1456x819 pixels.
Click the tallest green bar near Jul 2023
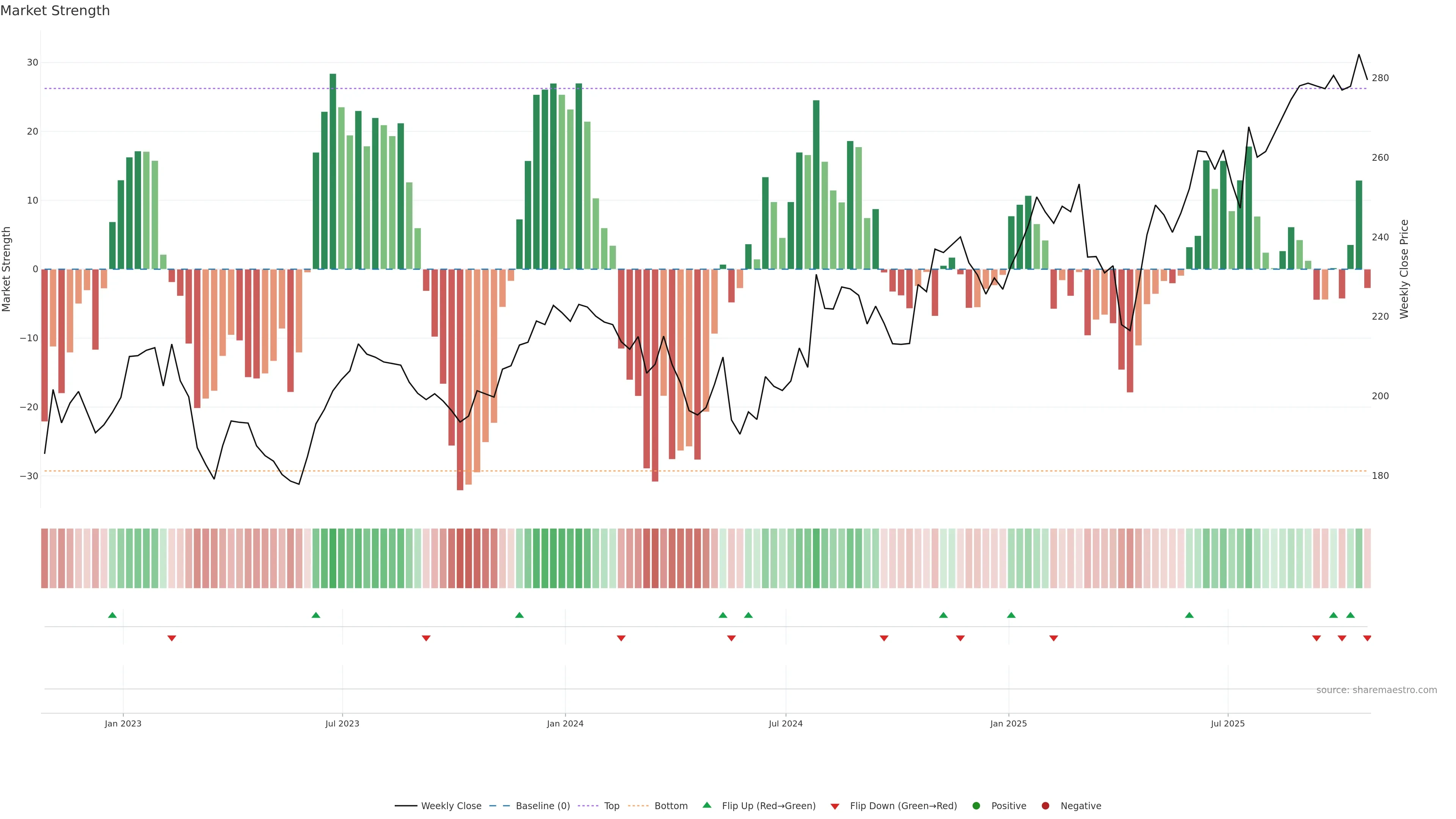point(333,169)
